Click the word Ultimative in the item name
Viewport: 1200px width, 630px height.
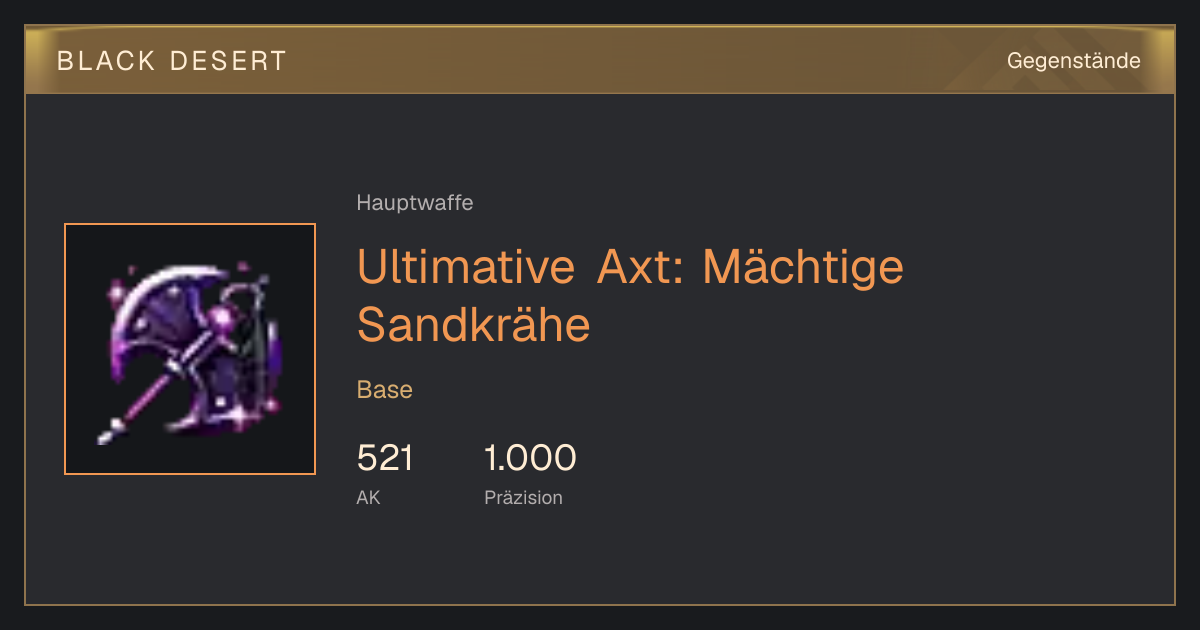coord(466,268)
